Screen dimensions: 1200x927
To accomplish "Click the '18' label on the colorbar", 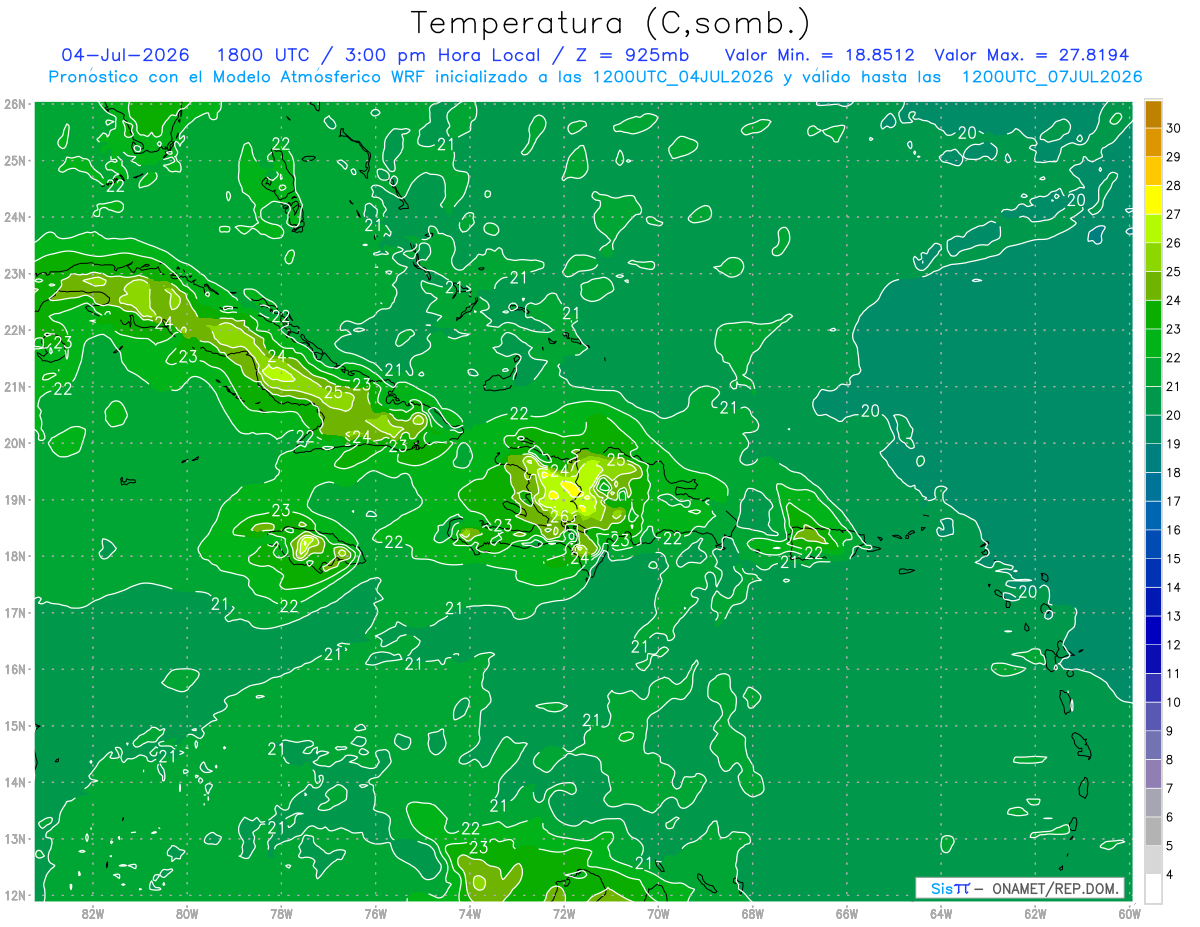I will pos(1174,472).
